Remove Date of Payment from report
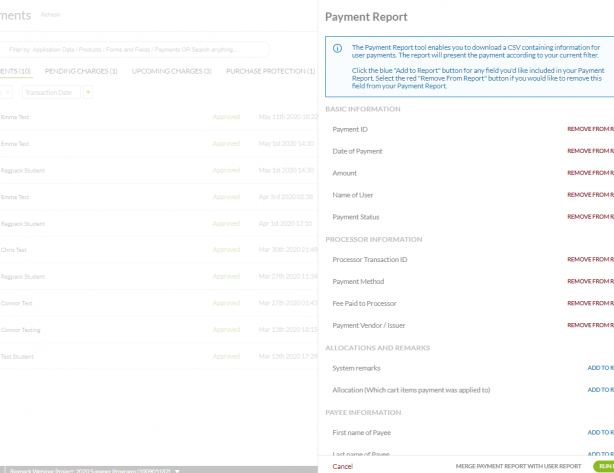This screenshot has width=614, height=473. click(590, 151)
